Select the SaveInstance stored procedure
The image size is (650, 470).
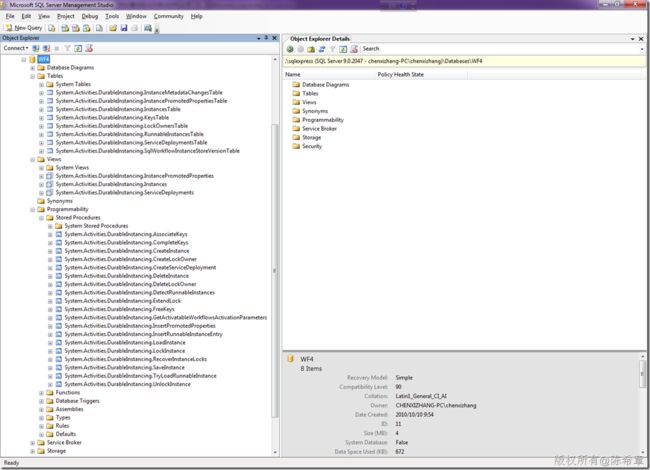pos(125,367)
